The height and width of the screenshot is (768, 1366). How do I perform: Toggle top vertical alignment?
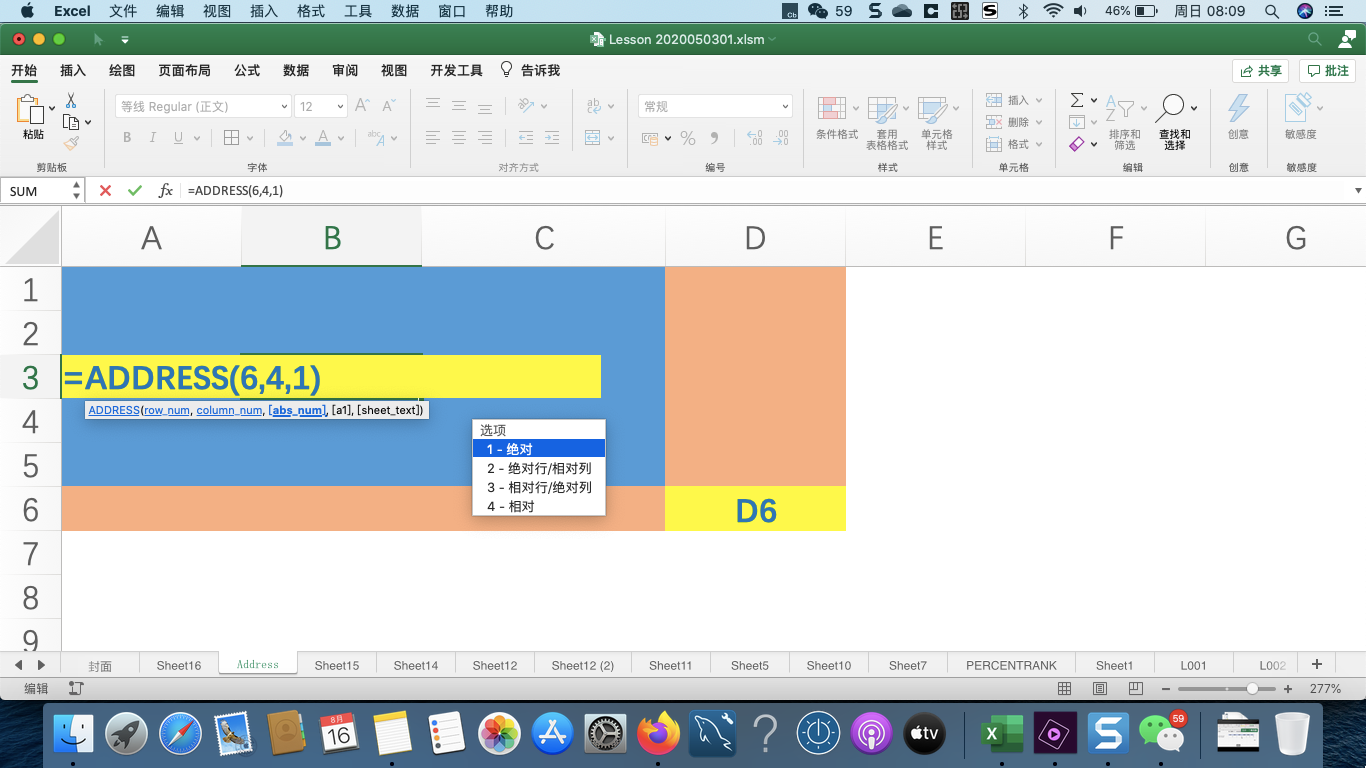[433, 106]
